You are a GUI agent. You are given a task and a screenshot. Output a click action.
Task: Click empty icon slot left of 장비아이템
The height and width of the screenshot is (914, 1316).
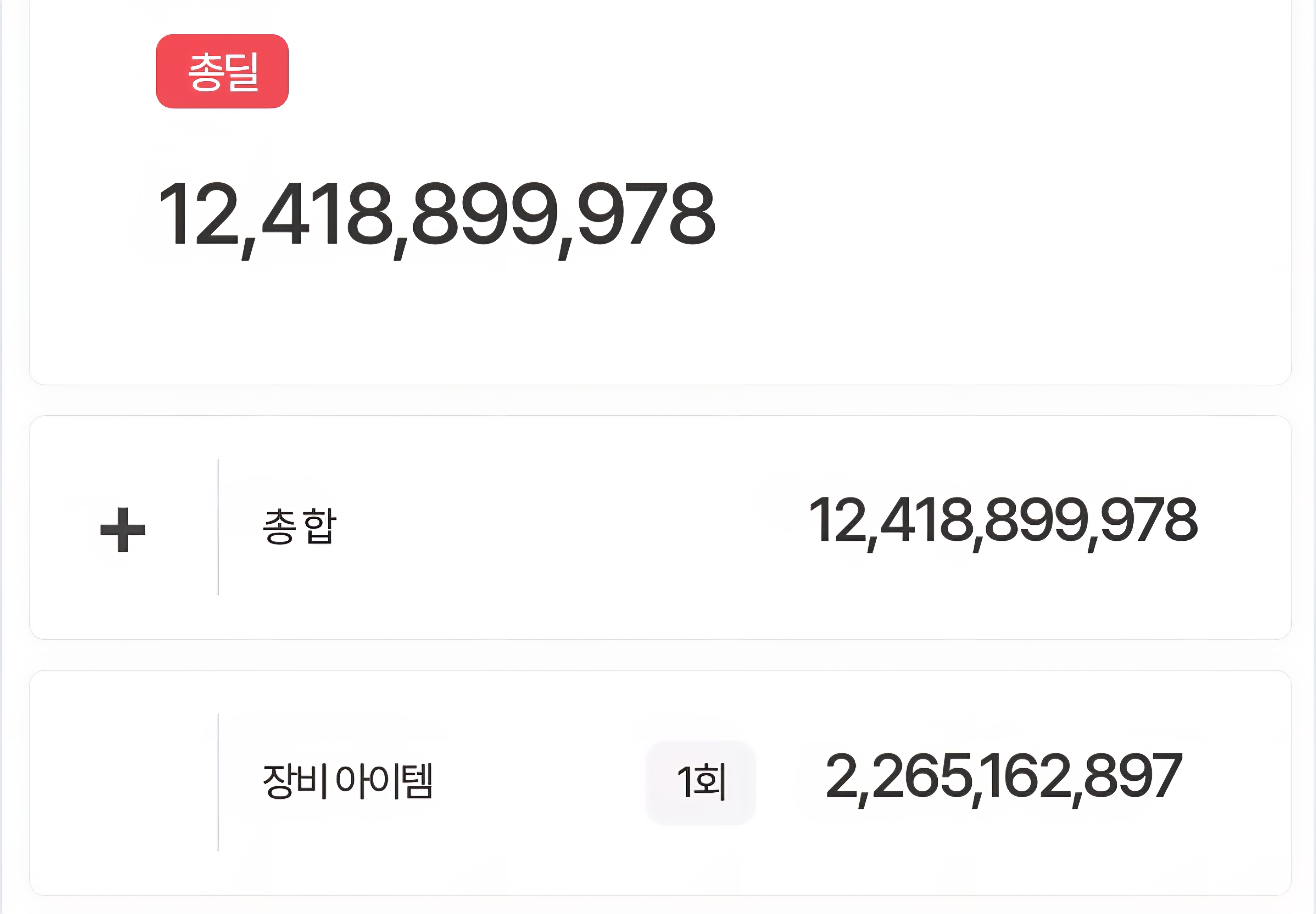tap(122, 782)
